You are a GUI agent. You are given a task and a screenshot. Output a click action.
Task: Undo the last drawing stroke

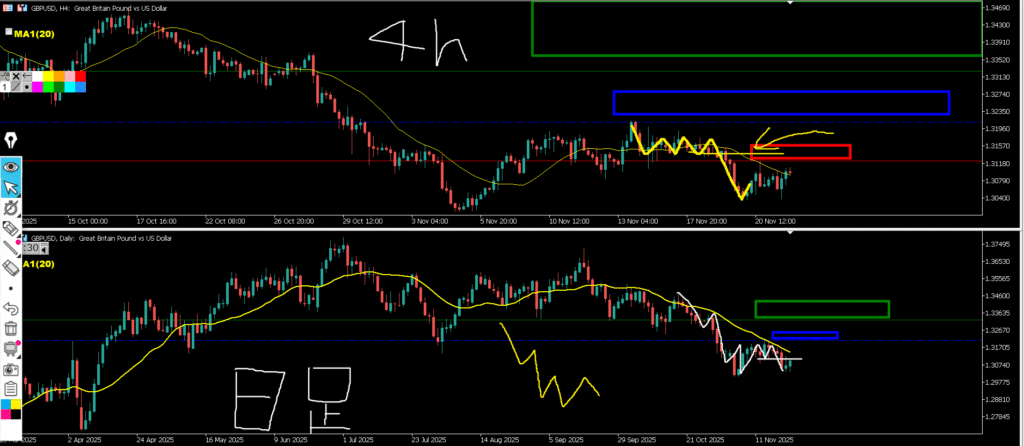point(11,308)
